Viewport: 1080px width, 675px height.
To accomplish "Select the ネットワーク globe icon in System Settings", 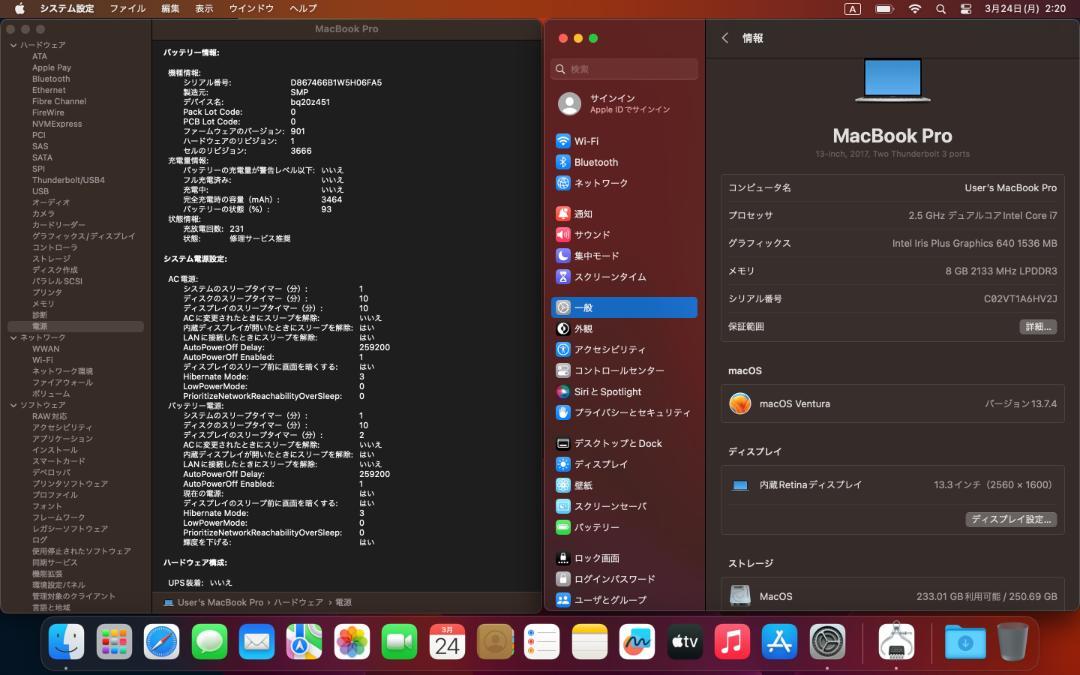I will tap(563, 183).
